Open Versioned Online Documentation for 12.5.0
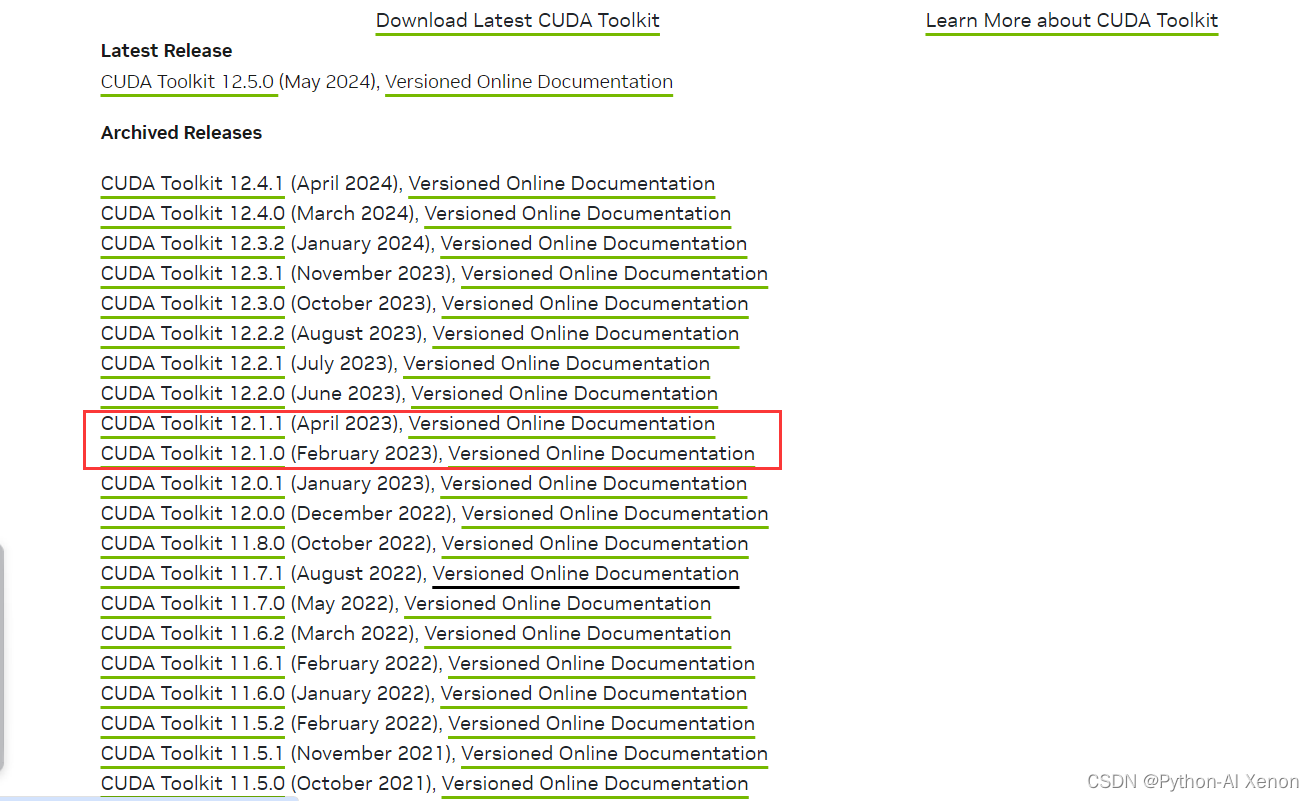 click(529, 82)
